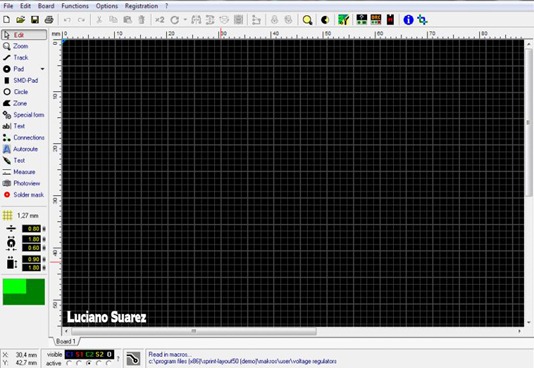Open the Options menu
The height and width of the screenshot is (368, 534).
107,6
